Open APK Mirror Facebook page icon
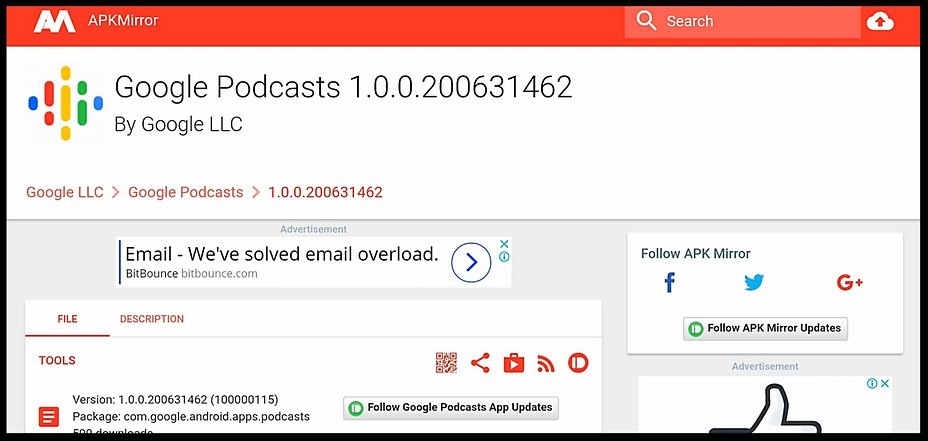928x441 pixels. (x=669, y=283)
